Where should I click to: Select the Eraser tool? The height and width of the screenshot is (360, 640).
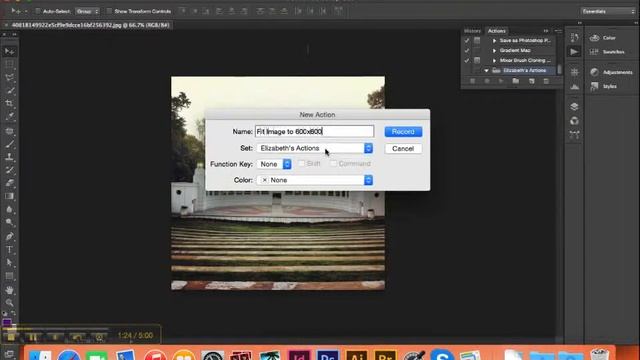[9, 183]
